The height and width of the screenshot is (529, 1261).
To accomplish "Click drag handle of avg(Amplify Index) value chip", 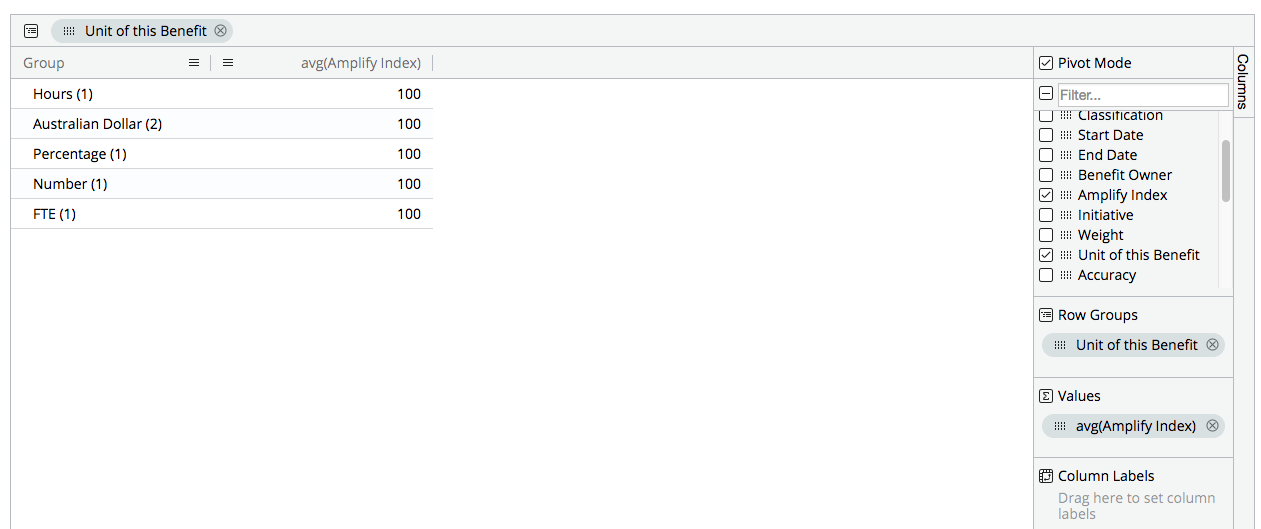I will (x=1060, y=426).
